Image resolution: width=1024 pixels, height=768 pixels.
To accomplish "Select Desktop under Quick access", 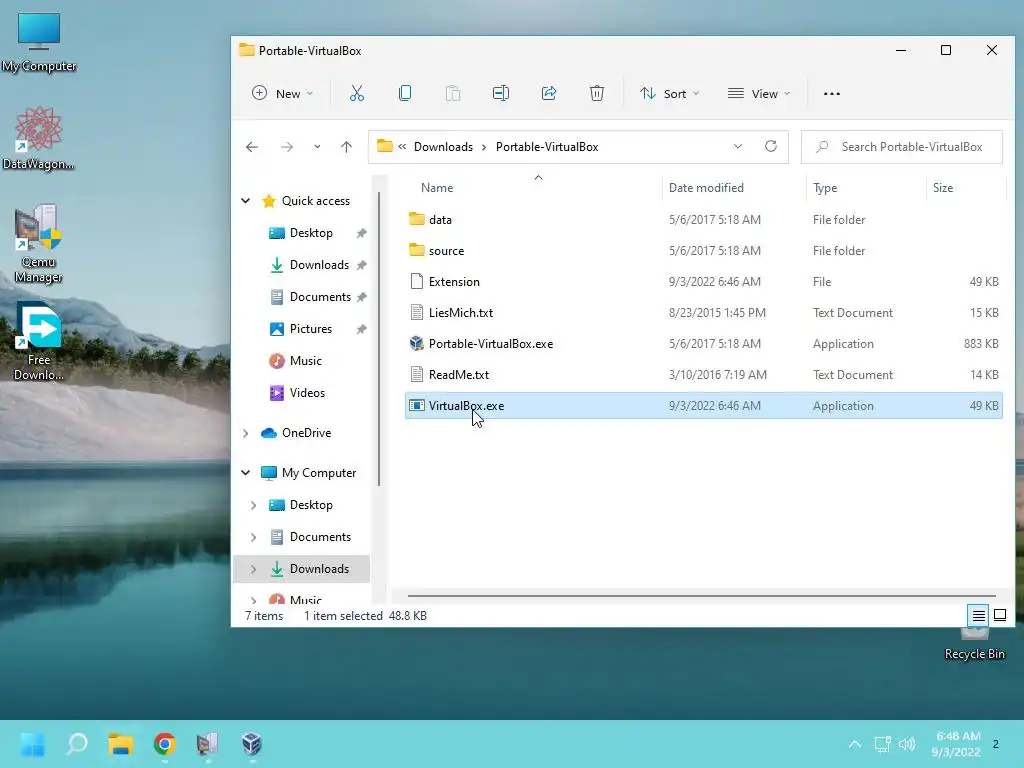I will pyautogui.click(x=311, y=233).
